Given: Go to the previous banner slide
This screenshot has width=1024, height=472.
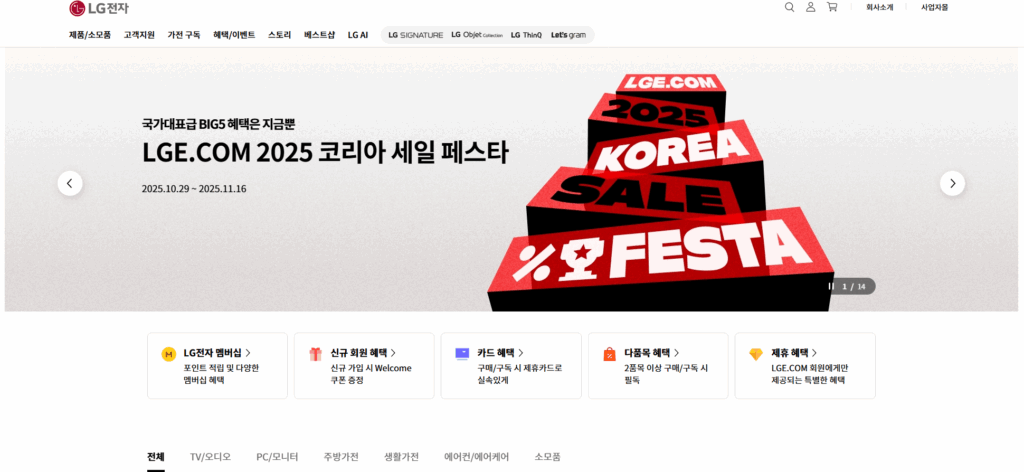Looking at the screenshot, I should pyautogui.click(x=70, y=183).
